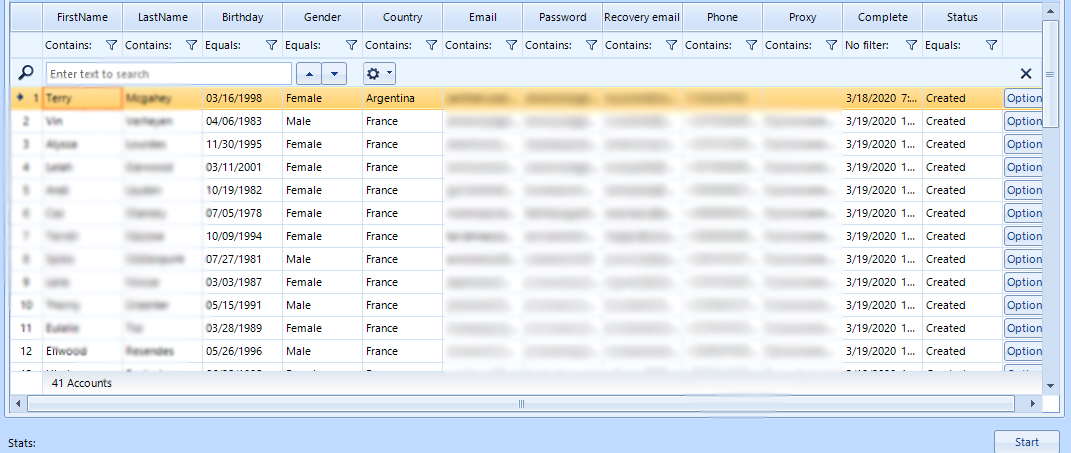This screenshot has width=1071, height=453.
Task: Click the '41 Accounts' summary footer
Action: pyautogui.click(x=81, y=383)
